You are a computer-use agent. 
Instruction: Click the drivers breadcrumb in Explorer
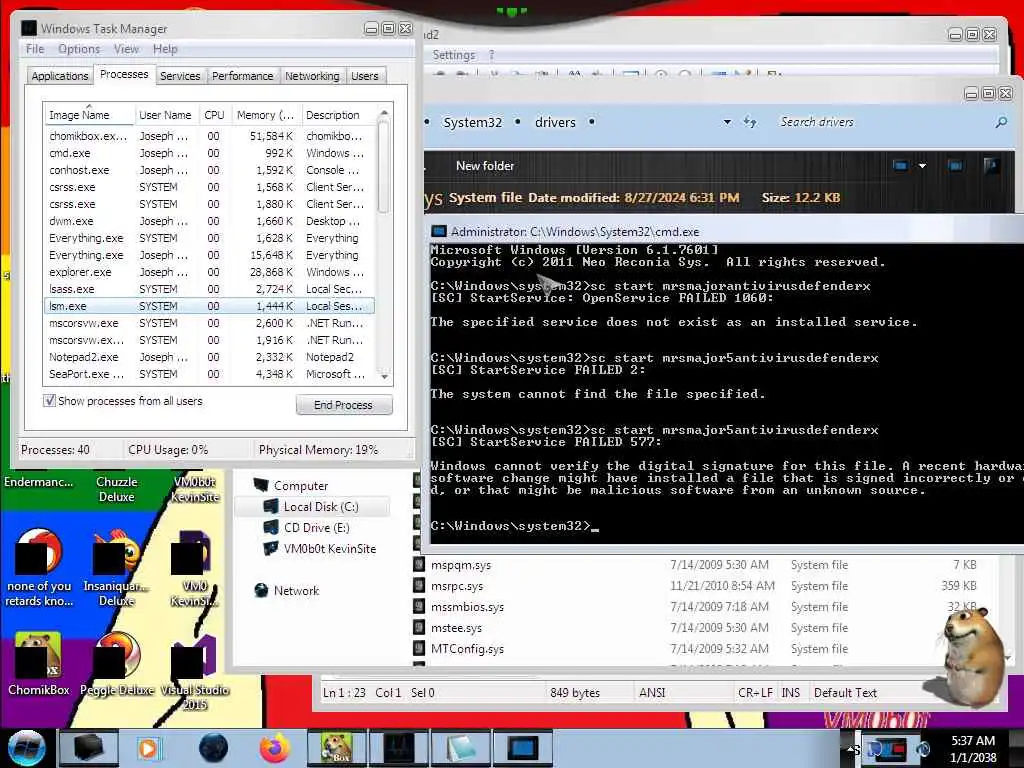pyautogui.click(x=555, y=122)
